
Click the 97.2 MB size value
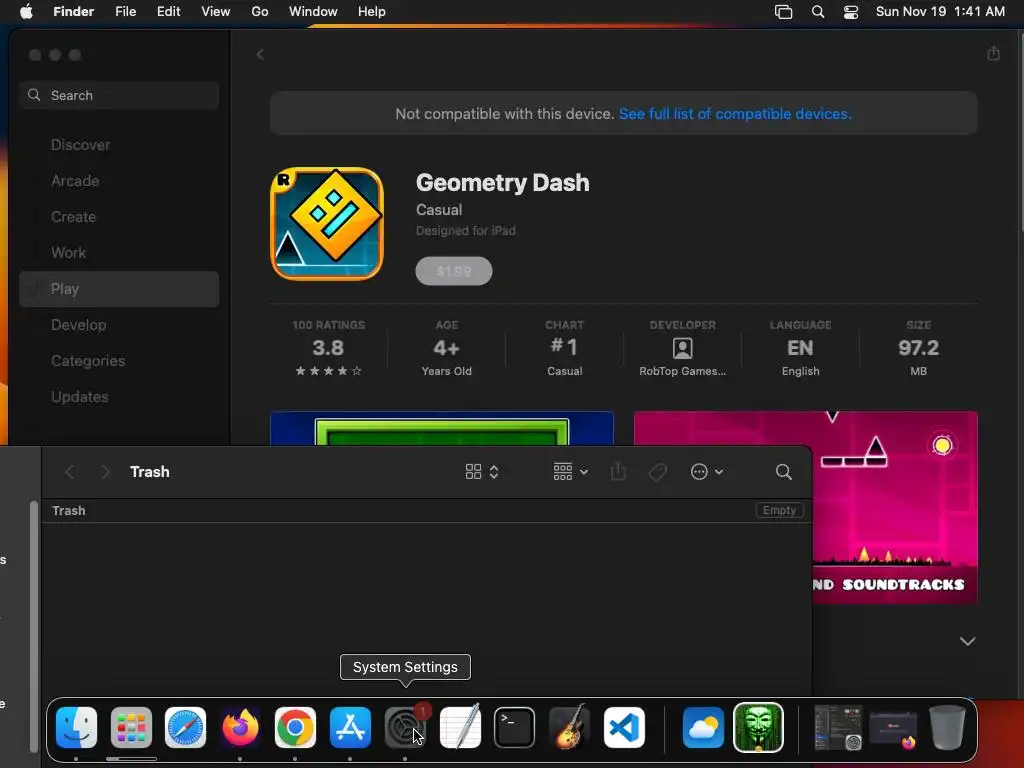918,348
